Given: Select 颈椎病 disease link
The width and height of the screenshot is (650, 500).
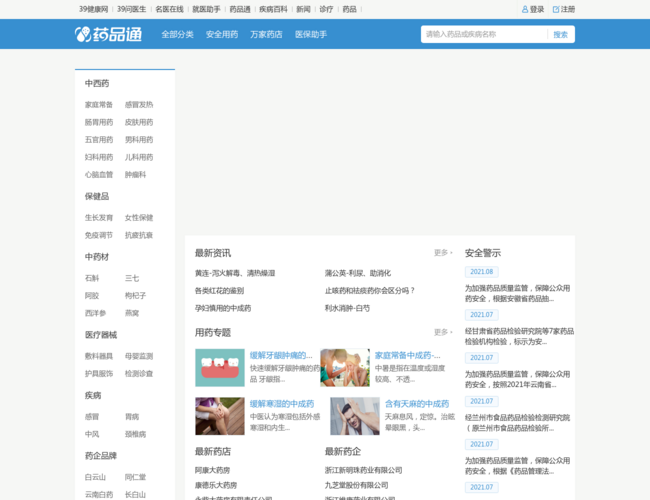Looking at the screenshot, I should tap(136, 434).
